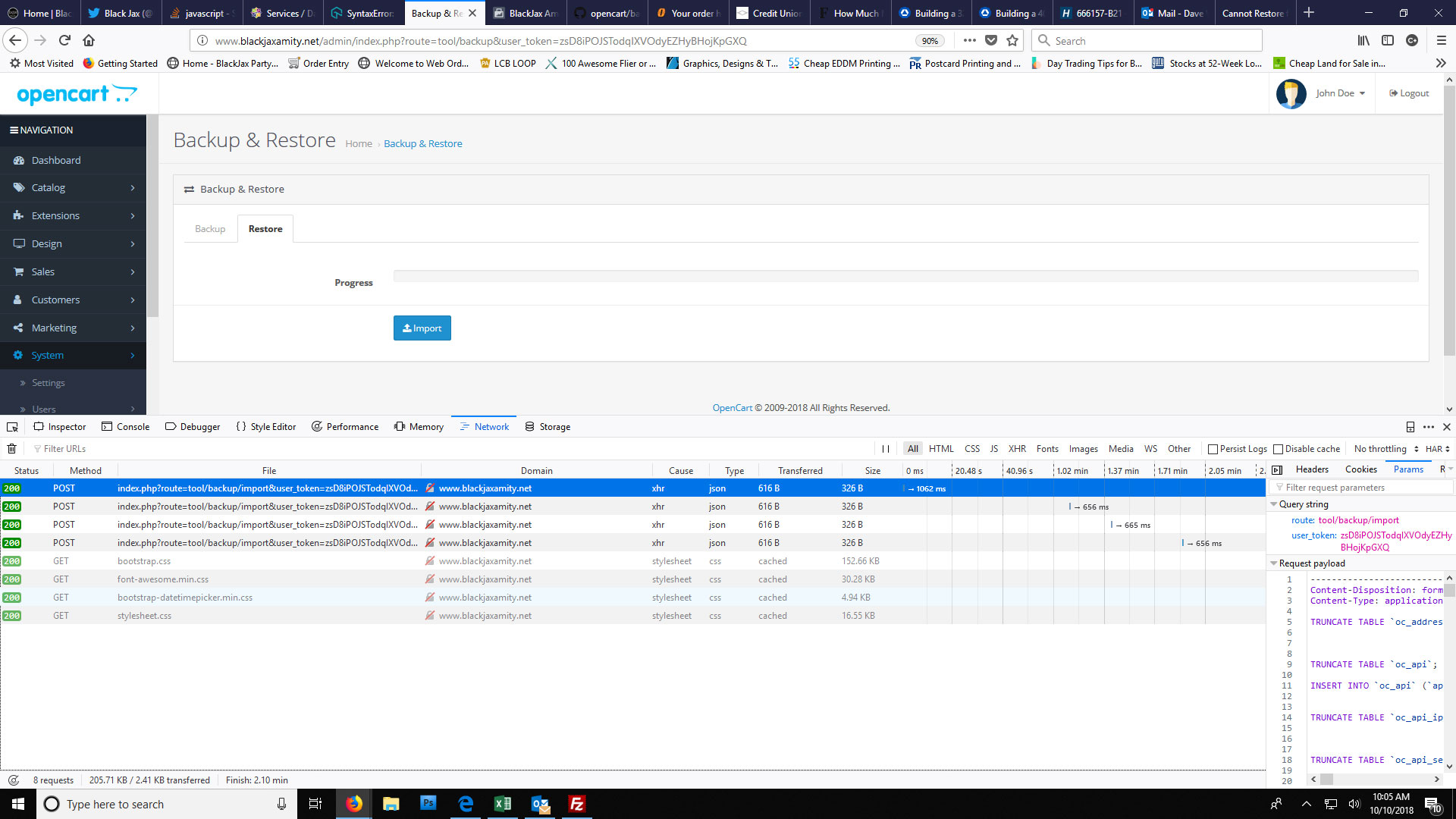Pause network recording
This screenshot has width=1456, height=819.
(x=885, y=449)
